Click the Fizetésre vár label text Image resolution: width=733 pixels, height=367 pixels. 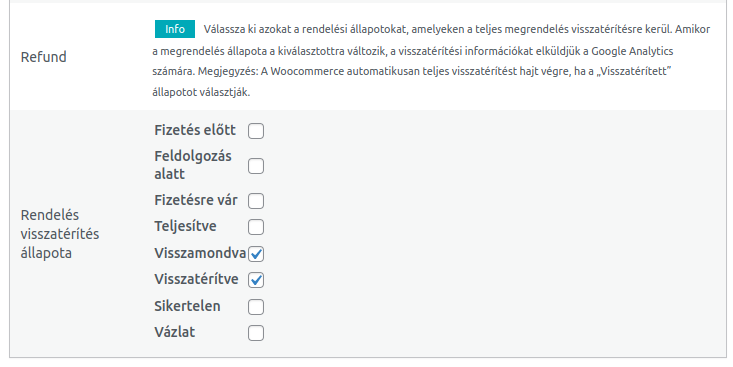[x=196, y=200]
